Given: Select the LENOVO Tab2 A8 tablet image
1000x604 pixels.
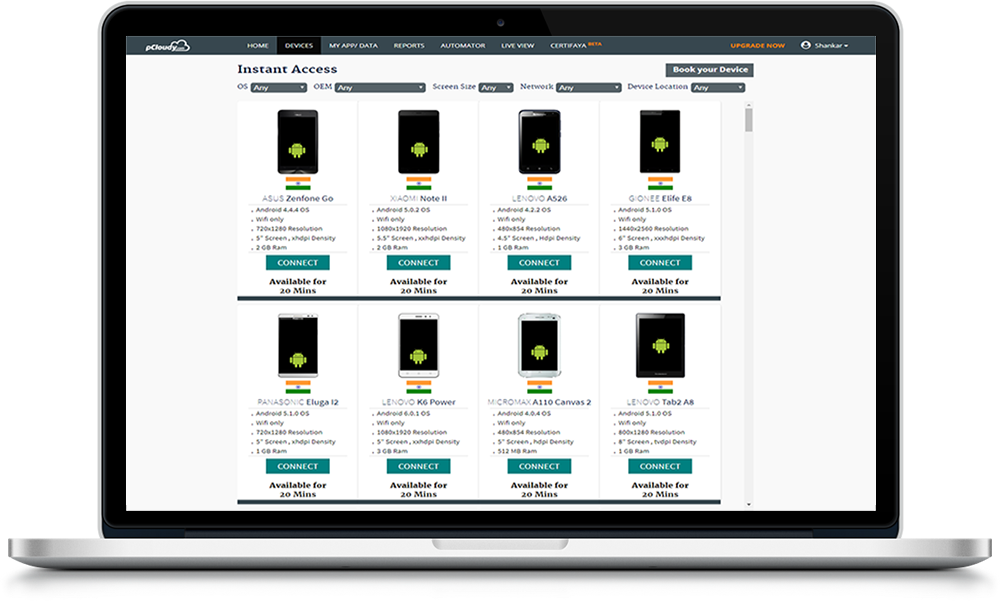Looking at the screenshot, I should [x=660, y=346].
